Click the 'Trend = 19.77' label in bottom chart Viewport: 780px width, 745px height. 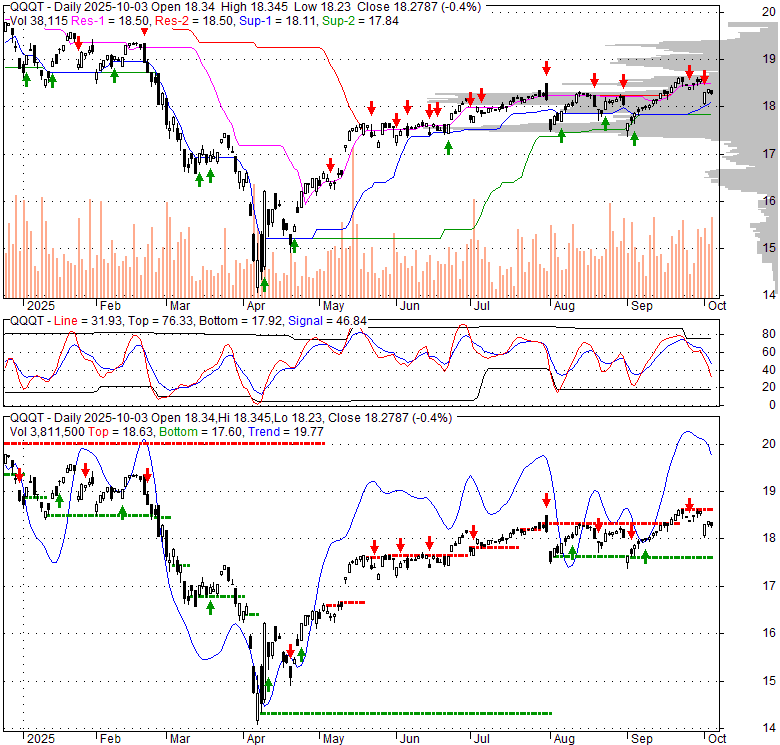[286, 432]
